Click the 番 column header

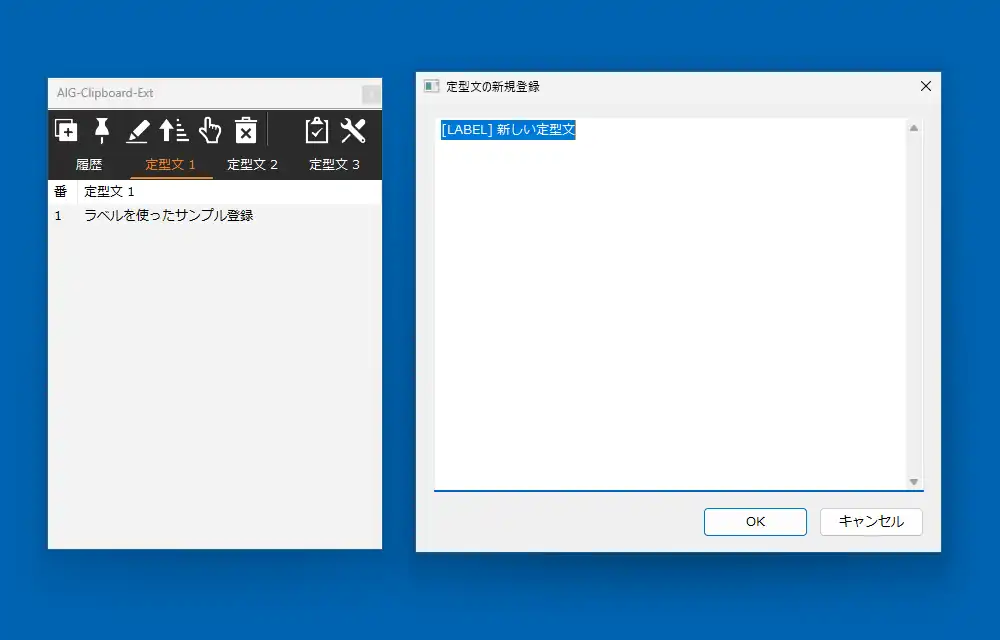tap(60, 191)
